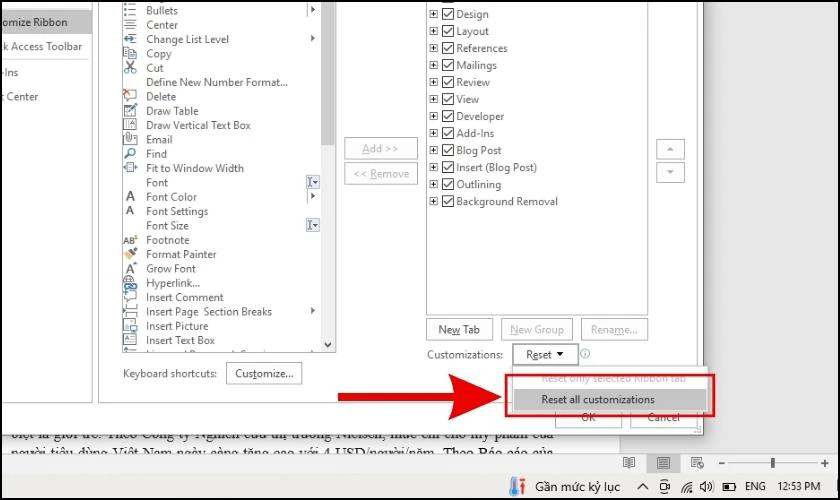Click the Insert Comment icon
840x500 pixels.
click(x=130, y=296)
